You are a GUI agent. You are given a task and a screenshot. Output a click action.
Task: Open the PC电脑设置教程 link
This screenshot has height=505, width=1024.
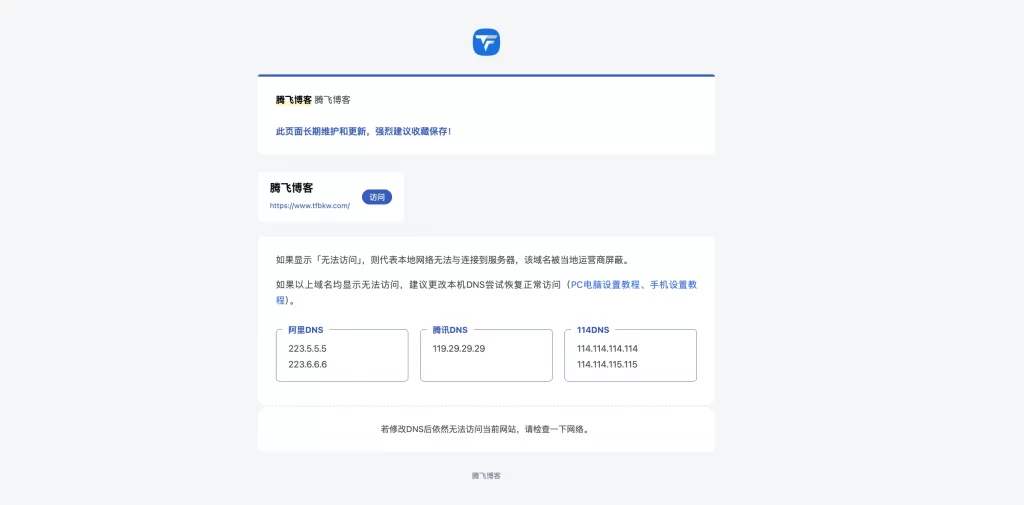click(605, 285)
